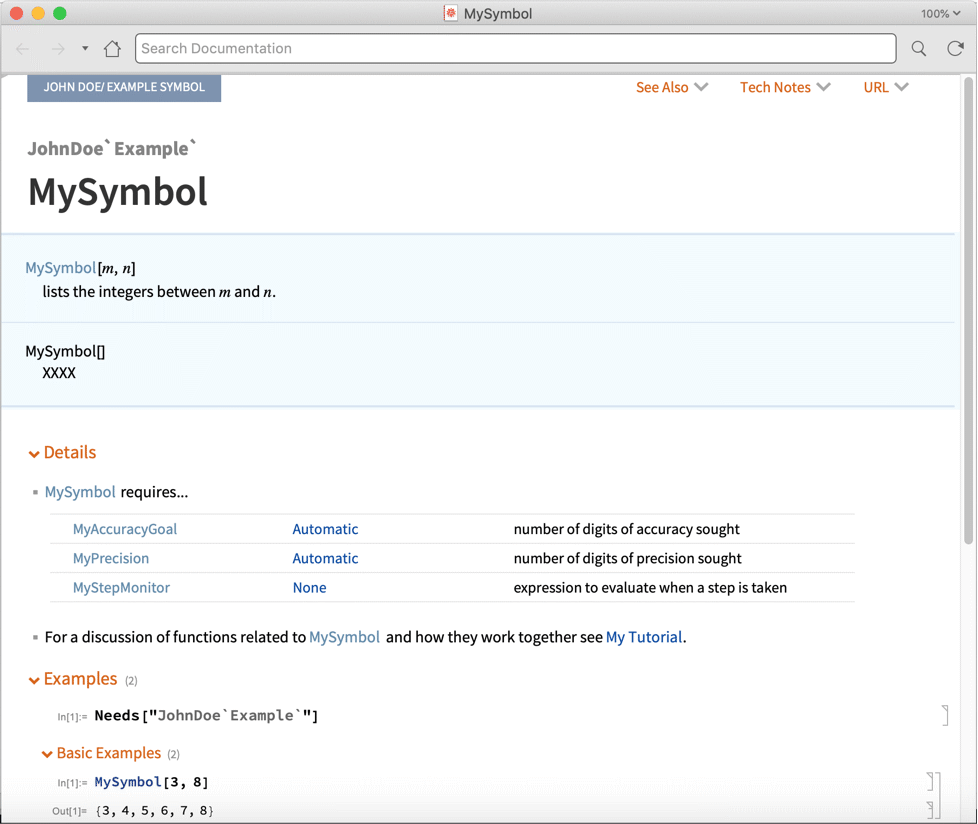Click the forward navigation arrow

coord(58,48)
